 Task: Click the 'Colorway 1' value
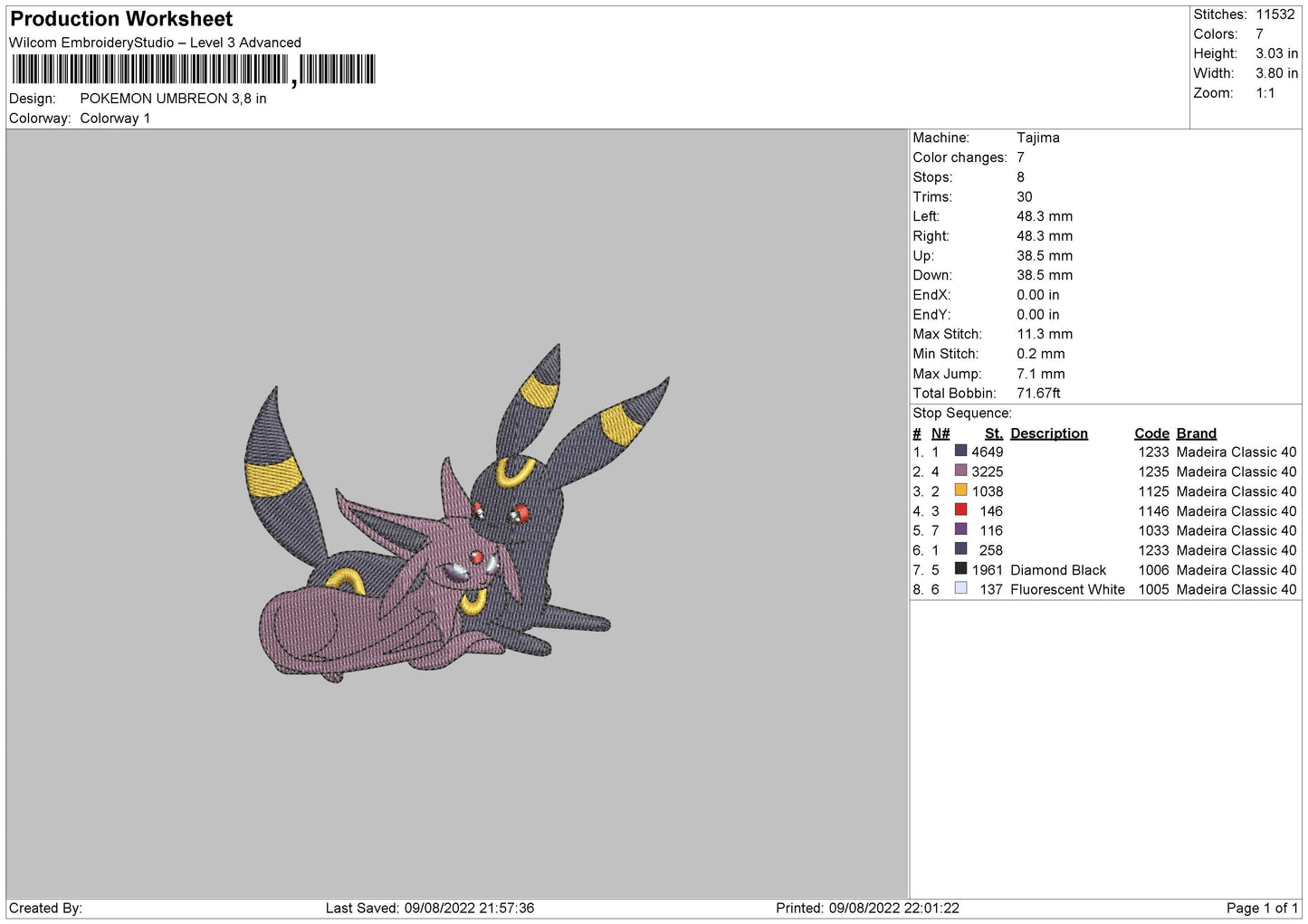point(115,119)
